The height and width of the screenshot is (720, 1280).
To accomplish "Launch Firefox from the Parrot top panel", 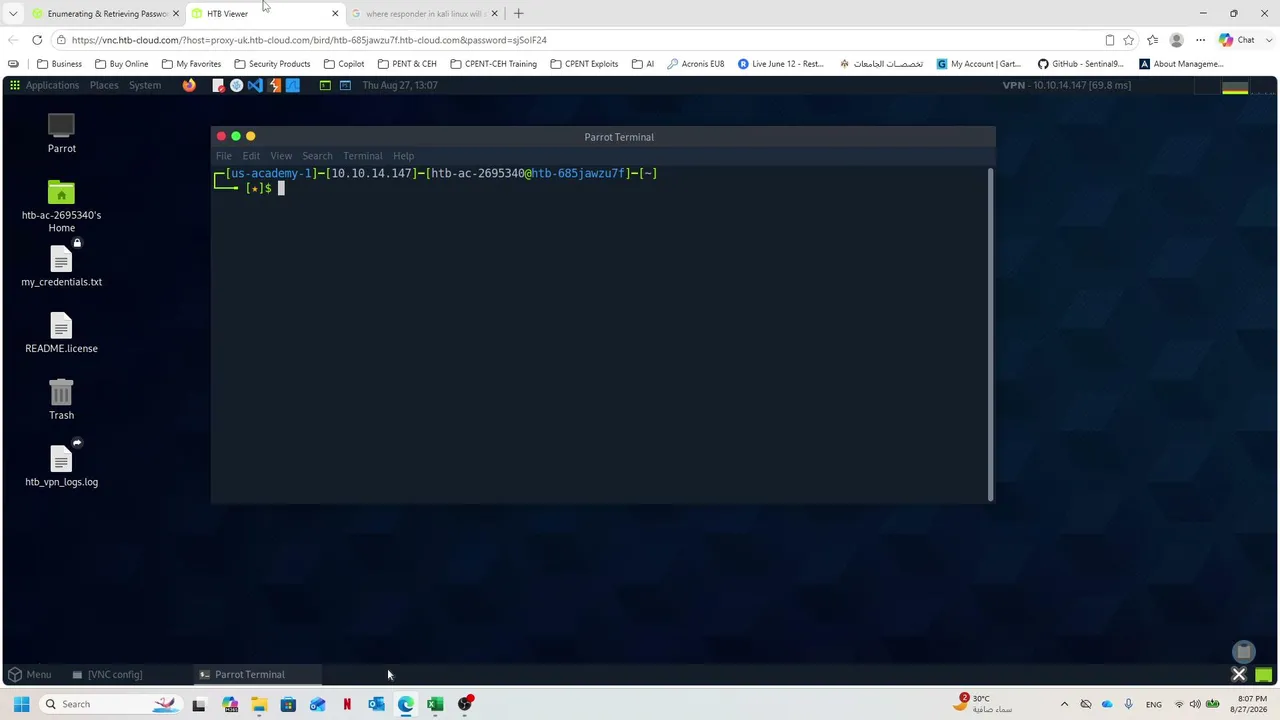I will point(189,85).
